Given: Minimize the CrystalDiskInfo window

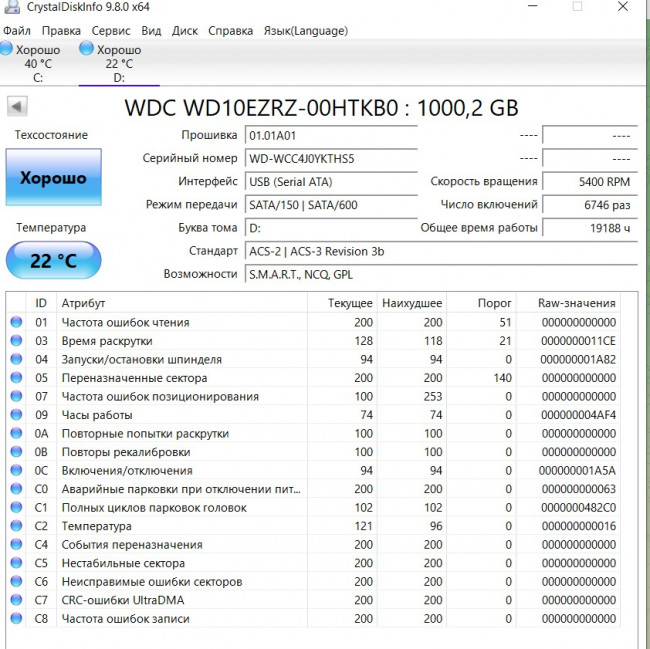Looking at the screenshot, I should (x=533, y=6).
